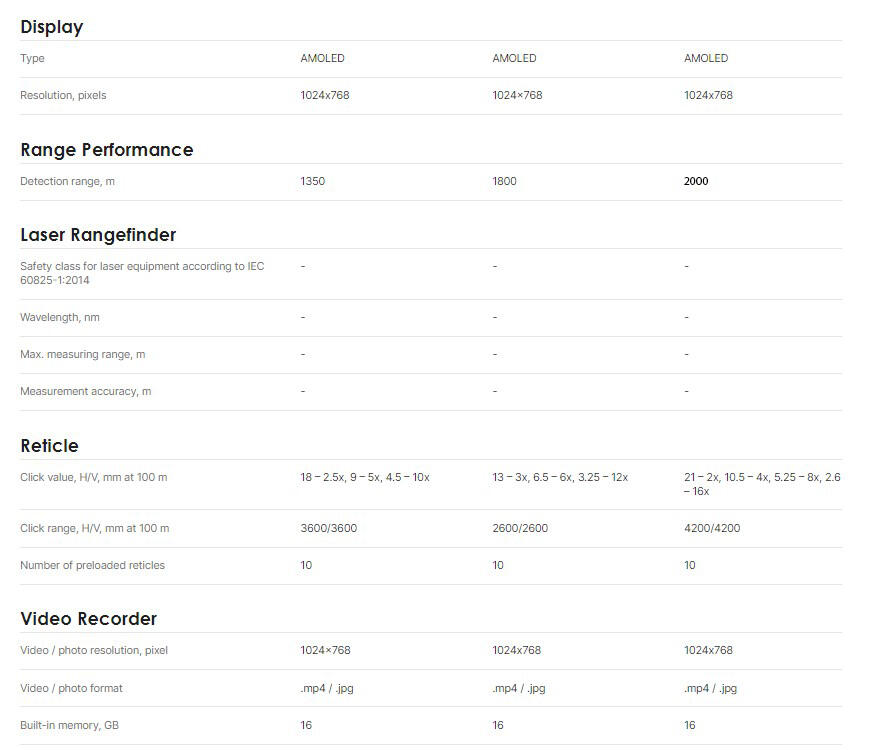Screen dimensions: 871x750
Task: Click the 'Number of preloaded reticles' label
Action: pyautogui.click(x=93, y=566)
